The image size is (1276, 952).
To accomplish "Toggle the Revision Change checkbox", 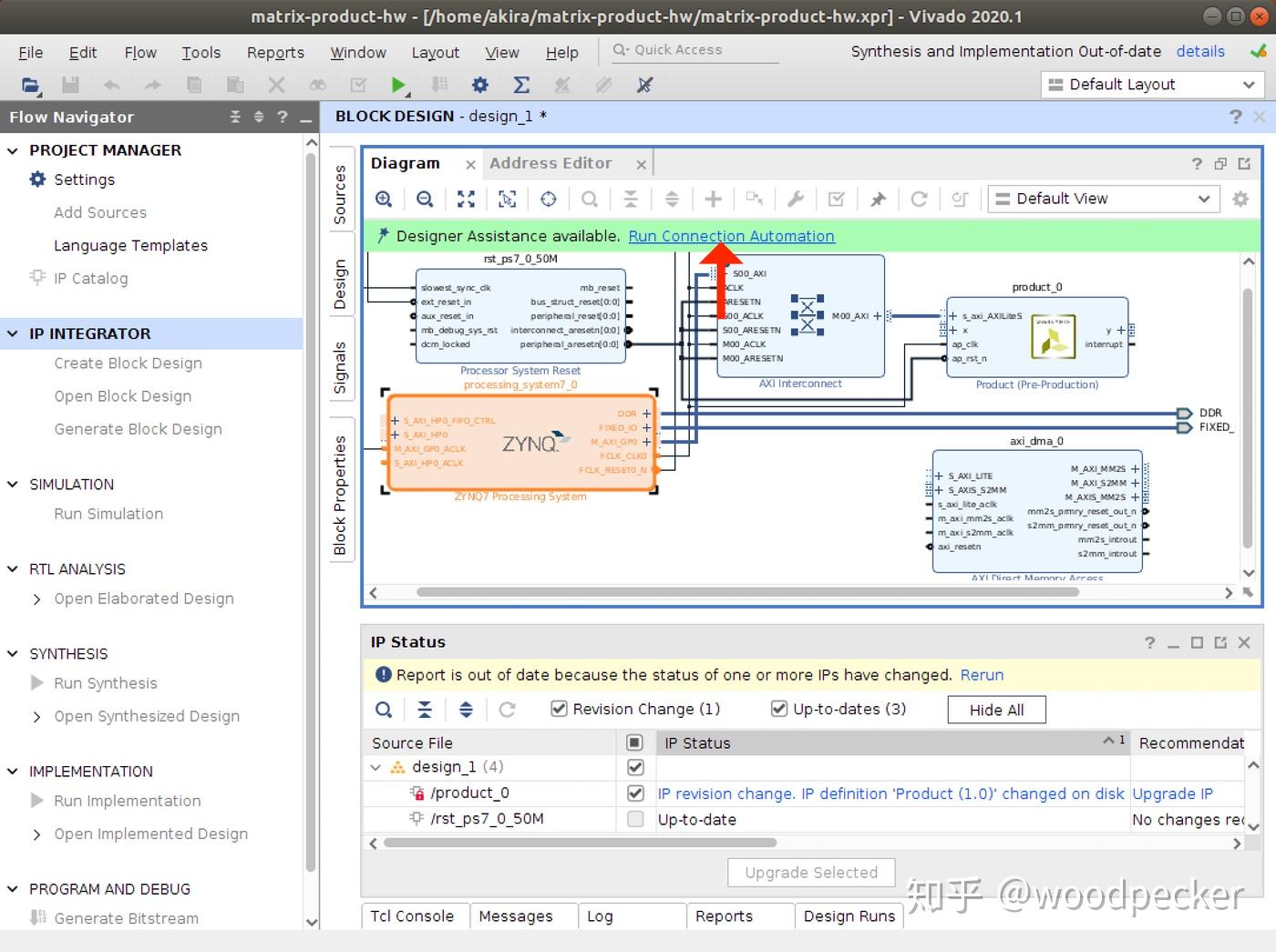I will (560, 709).
